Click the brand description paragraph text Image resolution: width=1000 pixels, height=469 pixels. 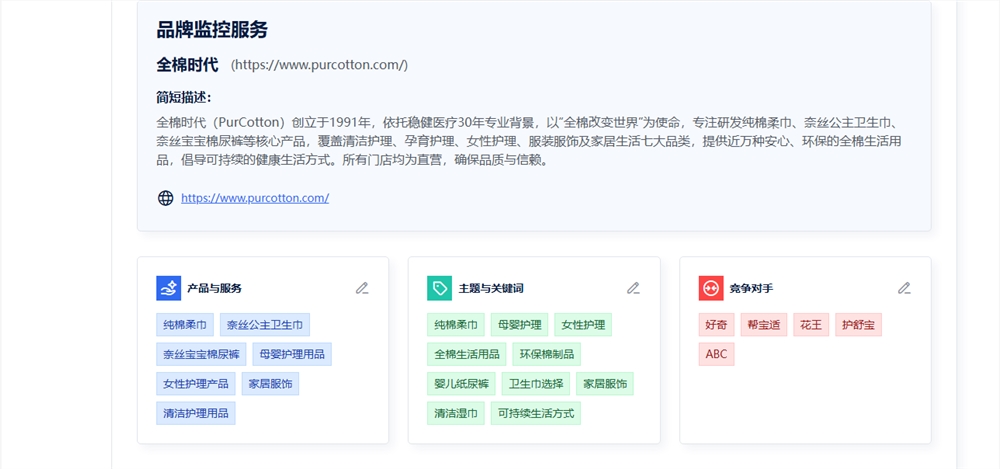tap(529, 141)
